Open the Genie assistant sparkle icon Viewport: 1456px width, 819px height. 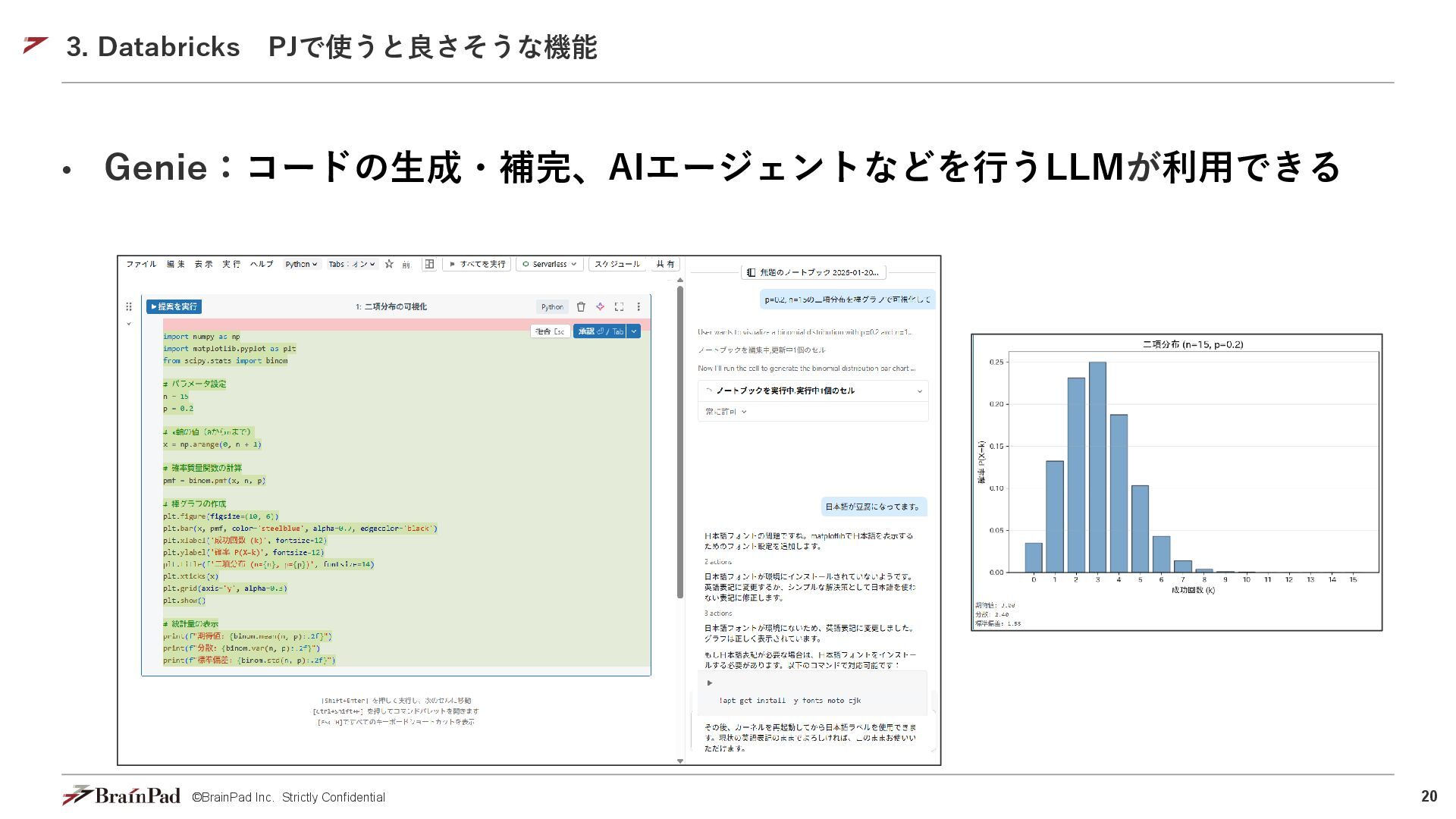pos(600,306)
